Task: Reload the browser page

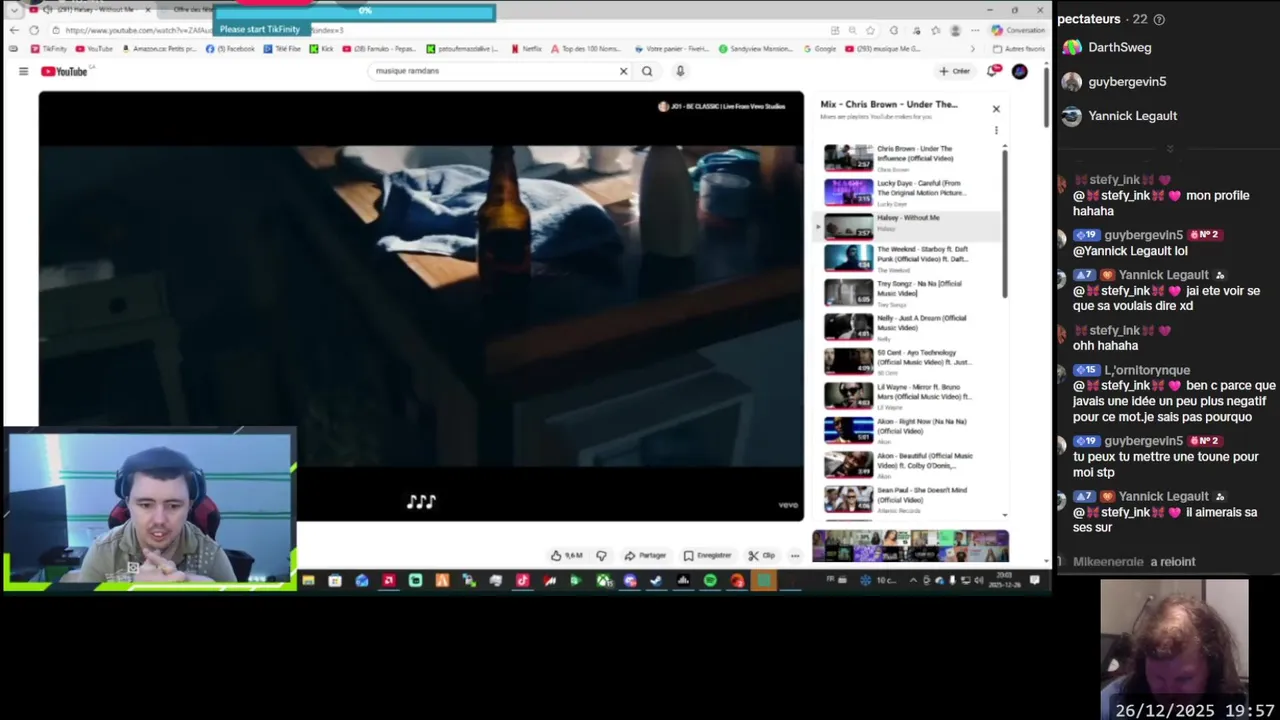Action: [34, 30]
